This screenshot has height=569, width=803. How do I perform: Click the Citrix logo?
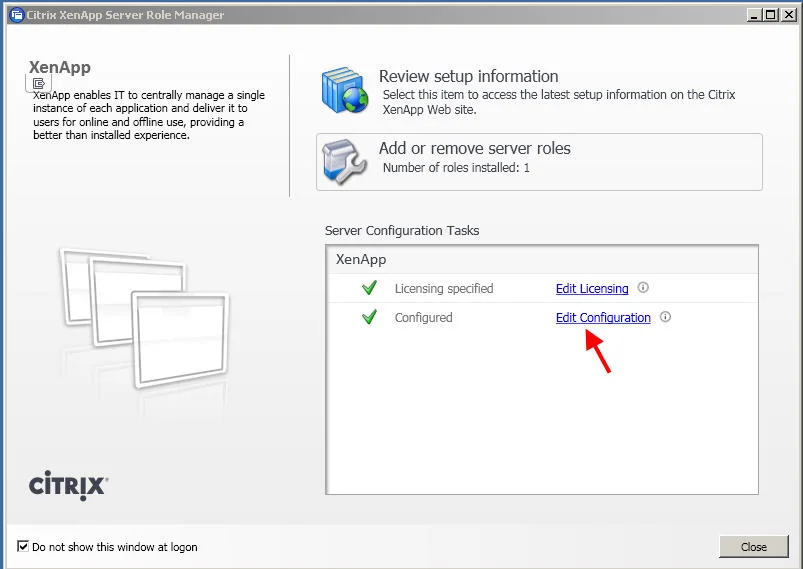[68, 486]
